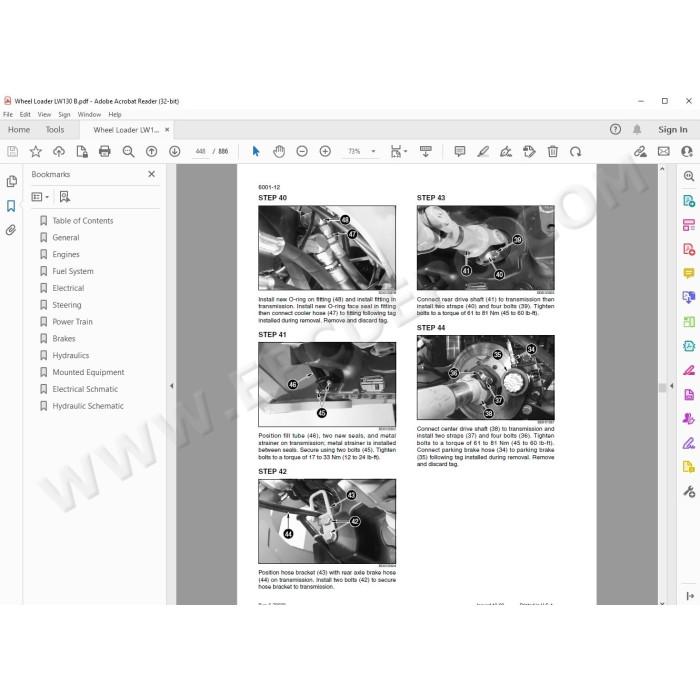Switch to the Home tab
700x700 pixels.
coord(19,130)
